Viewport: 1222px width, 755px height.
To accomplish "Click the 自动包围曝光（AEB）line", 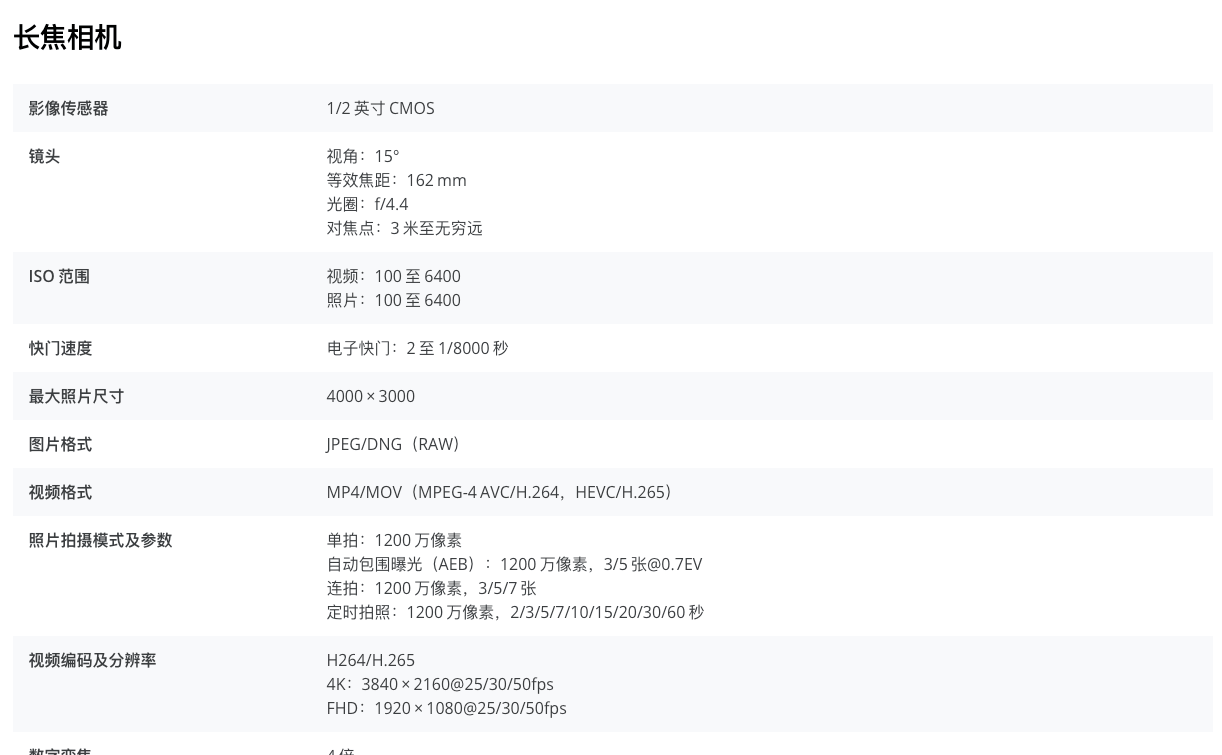I will [x=514, y=564].
